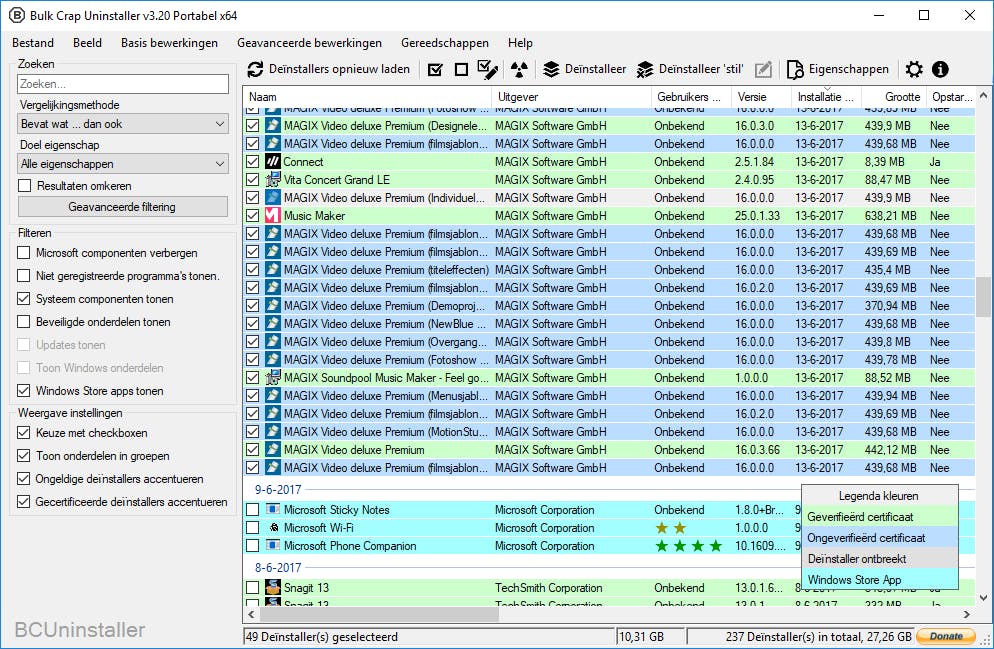Click the select-all checkmark toolbar icon

click(x=436, y=69)
